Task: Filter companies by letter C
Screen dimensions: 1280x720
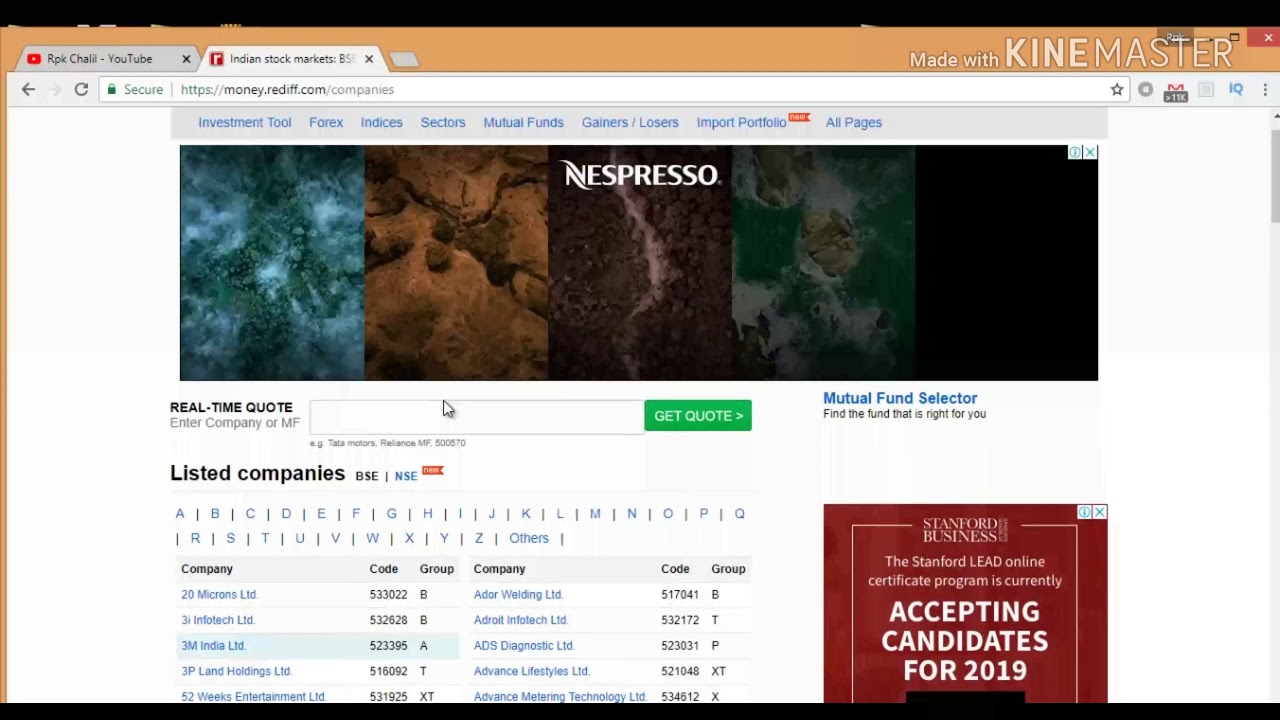Action: (250, 513)
